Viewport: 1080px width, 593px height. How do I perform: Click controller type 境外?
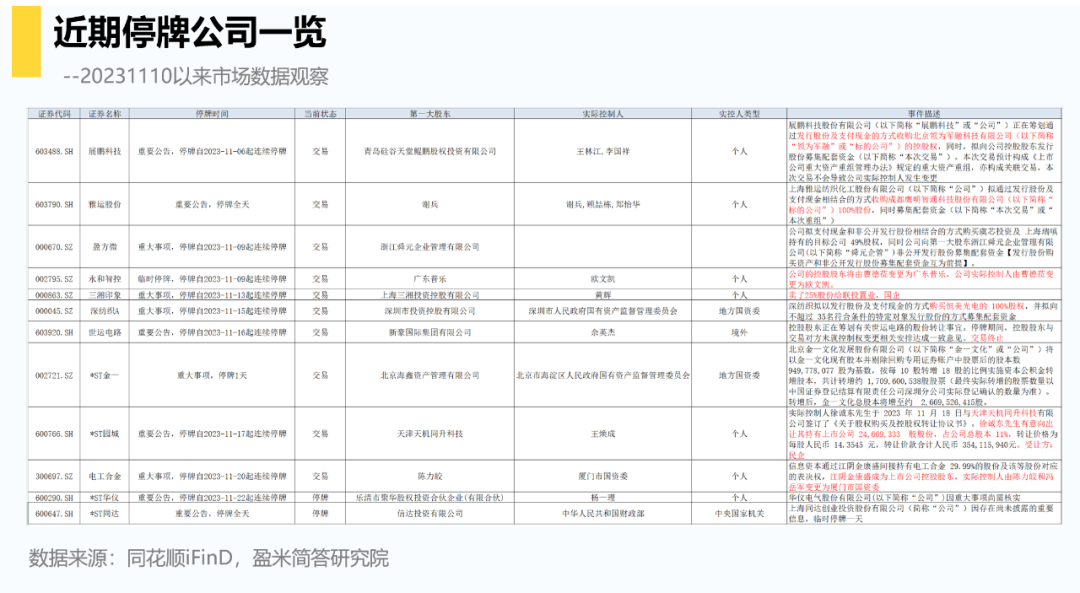click(x=739, y=332)
